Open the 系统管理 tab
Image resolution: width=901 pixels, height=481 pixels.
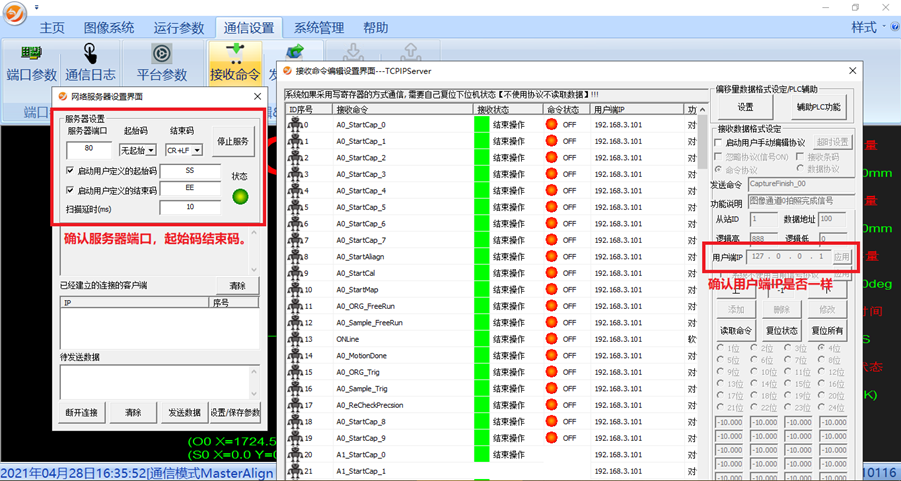coord(318,28)
